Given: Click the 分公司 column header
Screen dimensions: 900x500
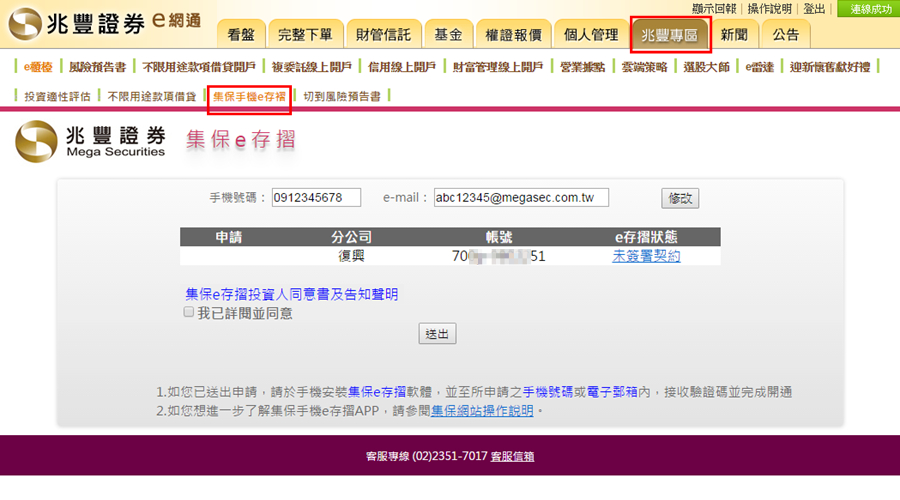Looking at the screenshot, I should point(351,237).
